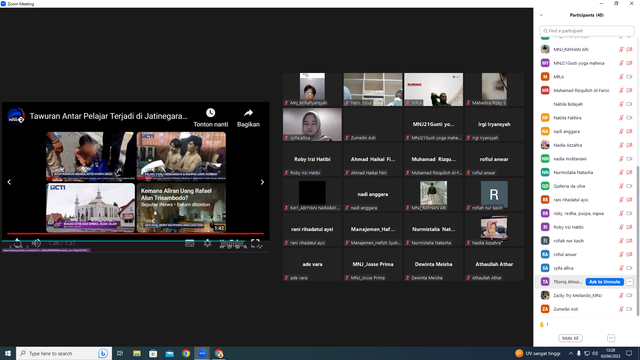Select participant rofiah nur kasih in list
Image resolution: width=640 pixels, height=360 pixels.
pyautogui.click(x=586, y=241)
